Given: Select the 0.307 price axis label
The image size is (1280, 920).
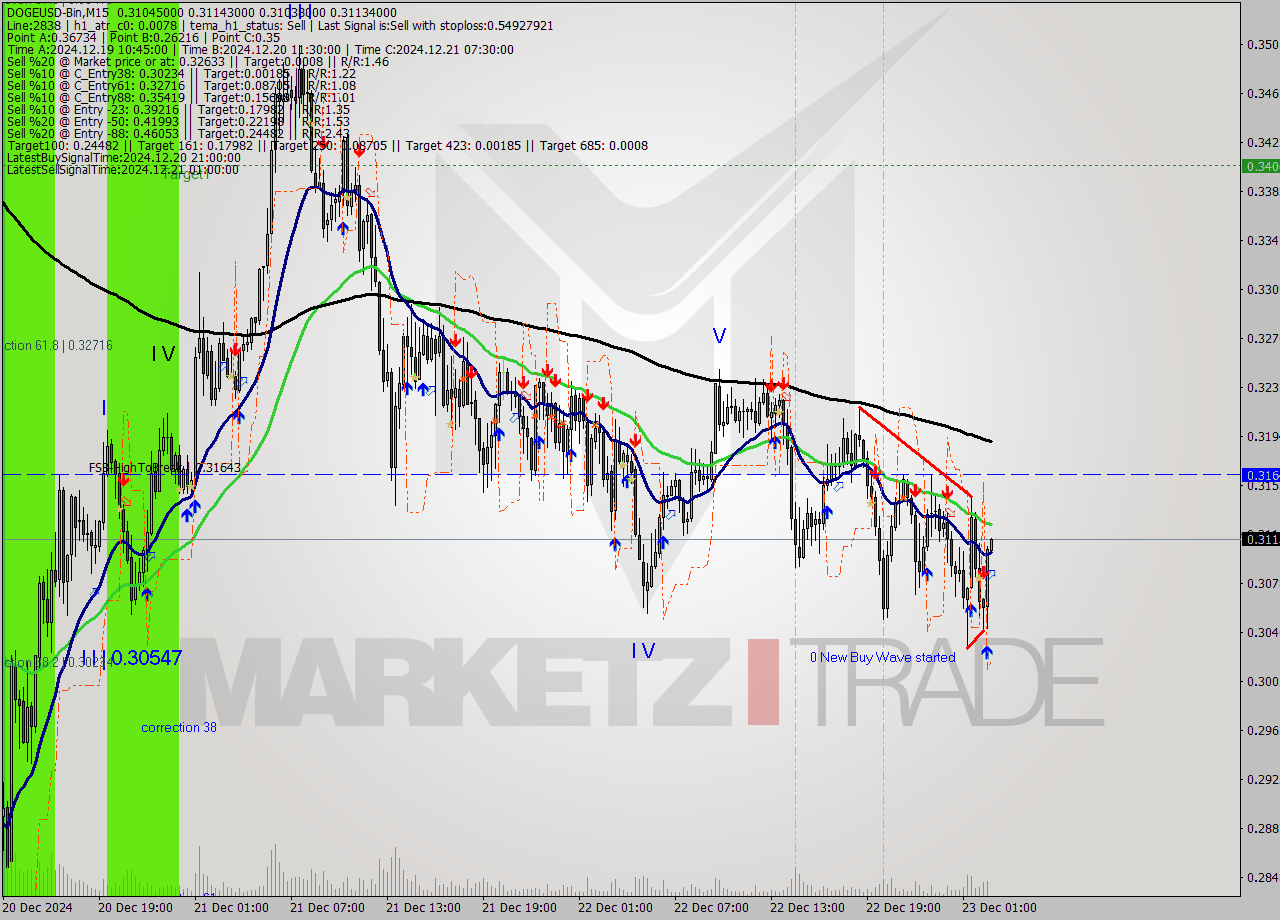Looking at the screenshot, I should pos(1262,583).
